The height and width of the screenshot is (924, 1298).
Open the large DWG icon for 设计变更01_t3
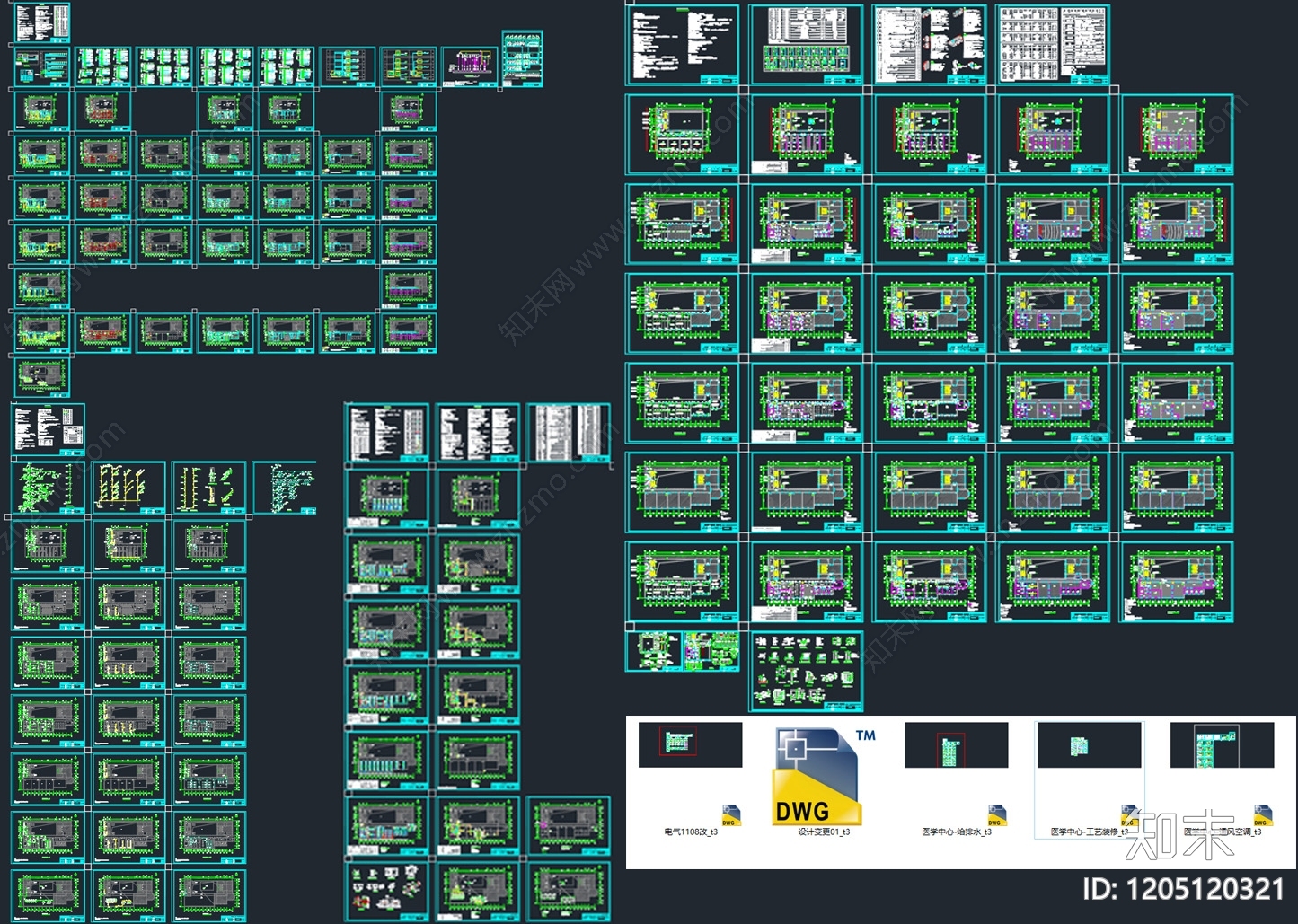click(817, 777)
